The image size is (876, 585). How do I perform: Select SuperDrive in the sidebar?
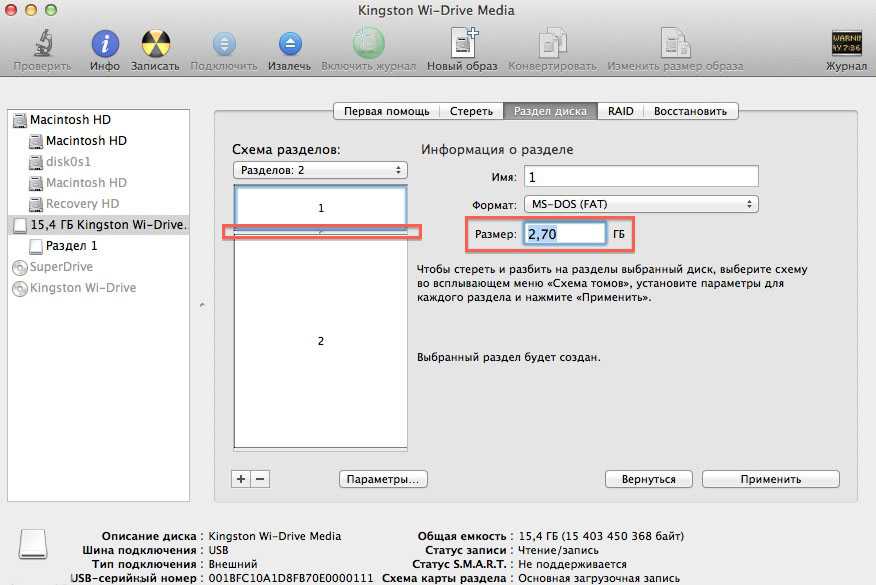[61, 267]
